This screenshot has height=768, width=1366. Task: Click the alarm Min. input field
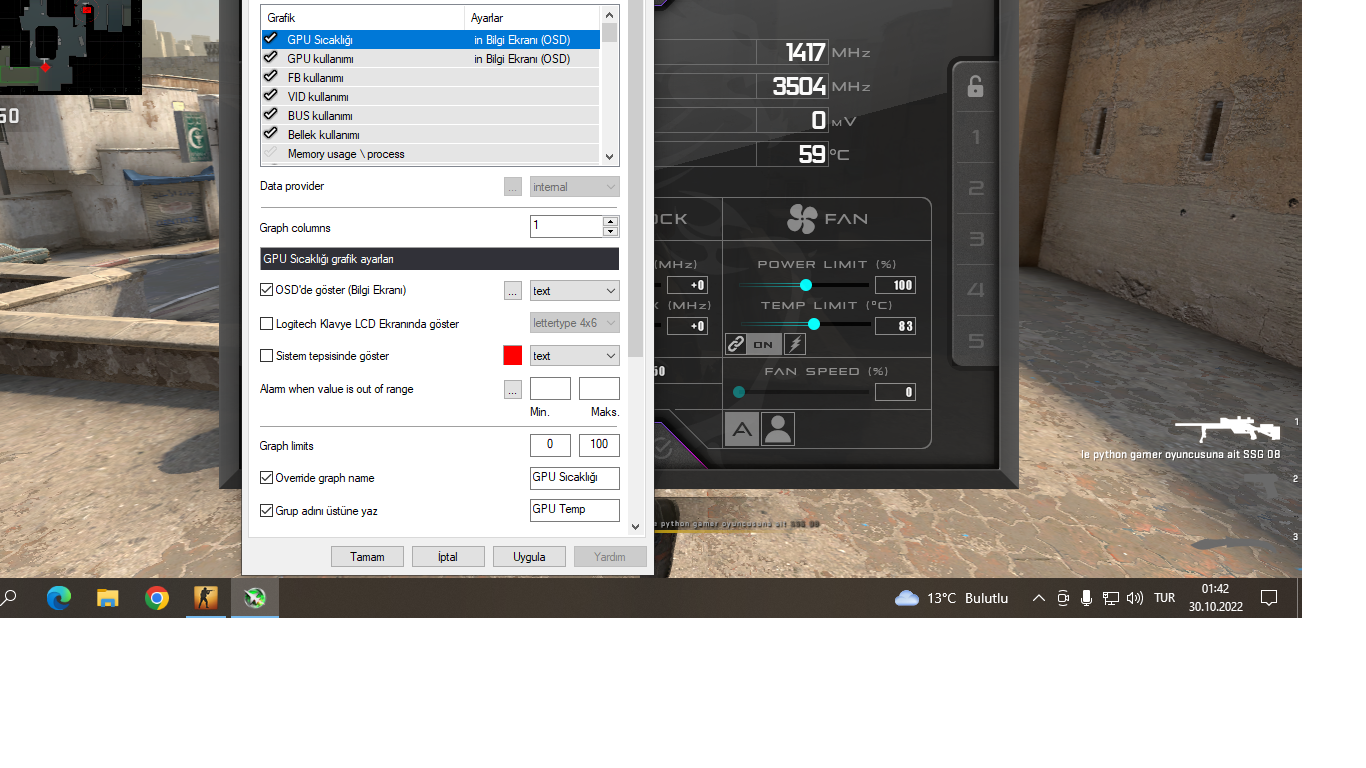pos(550,389)
